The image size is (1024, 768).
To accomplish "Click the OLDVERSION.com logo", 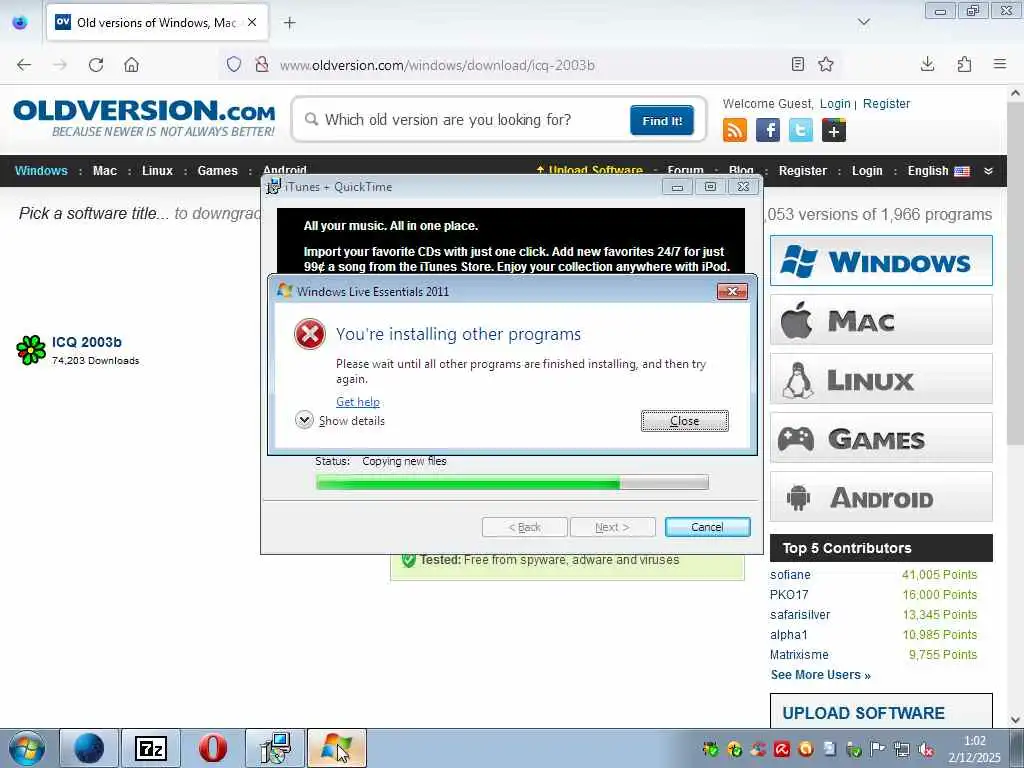I will (x=144, y=118).
